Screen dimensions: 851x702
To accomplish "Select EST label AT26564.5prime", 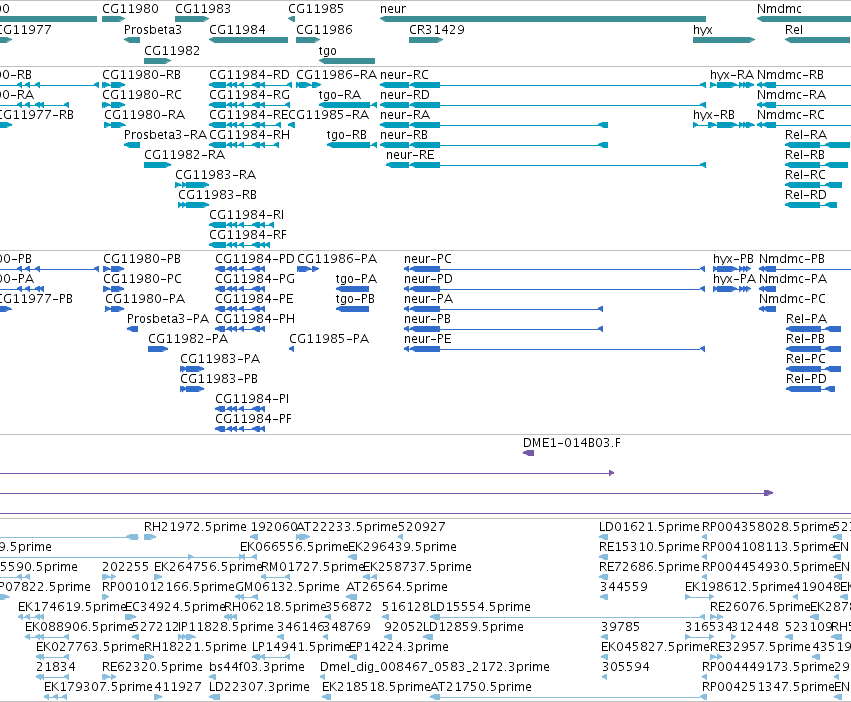I will (397, 587).
